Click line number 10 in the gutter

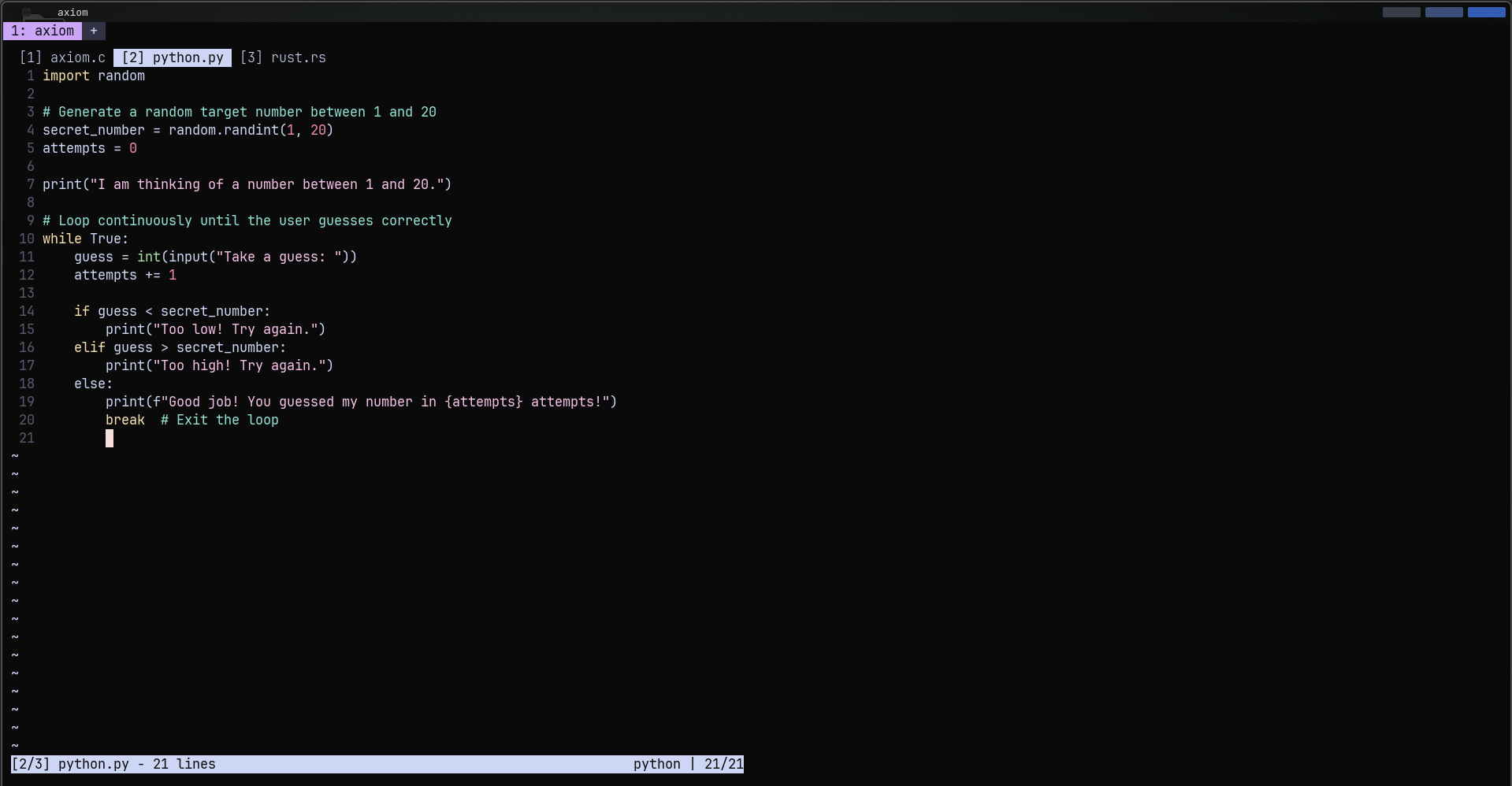coord(27,239)
